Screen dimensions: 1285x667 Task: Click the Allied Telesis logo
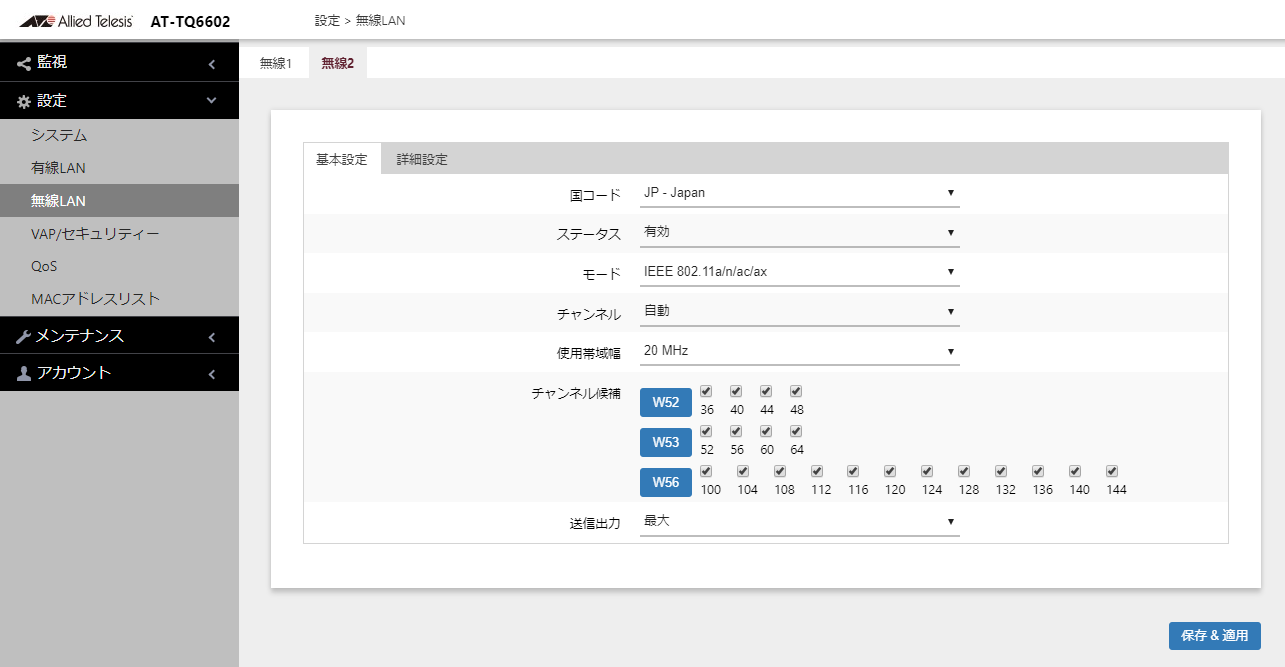(x=76, y=20)
